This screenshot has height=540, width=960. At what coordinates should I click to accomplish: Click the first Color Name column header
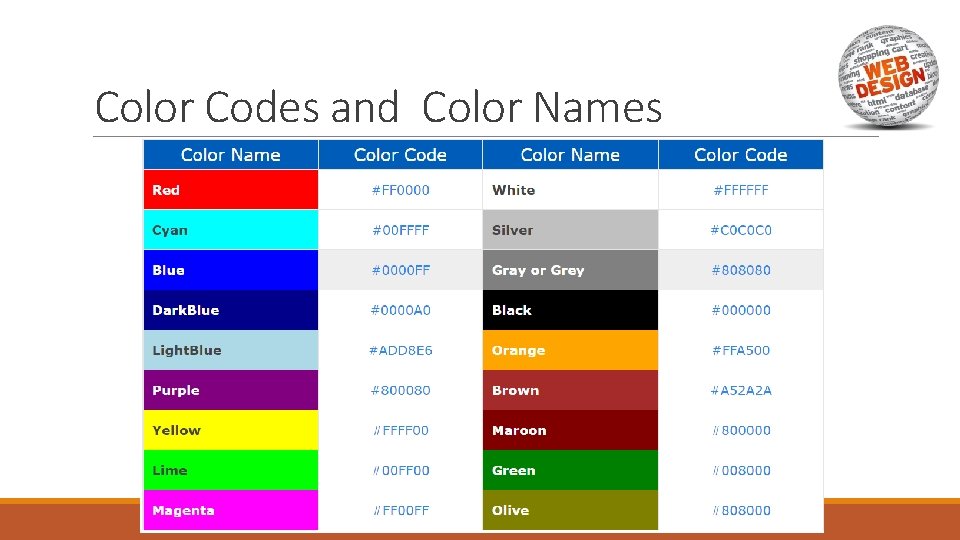[x=231, y=154]
